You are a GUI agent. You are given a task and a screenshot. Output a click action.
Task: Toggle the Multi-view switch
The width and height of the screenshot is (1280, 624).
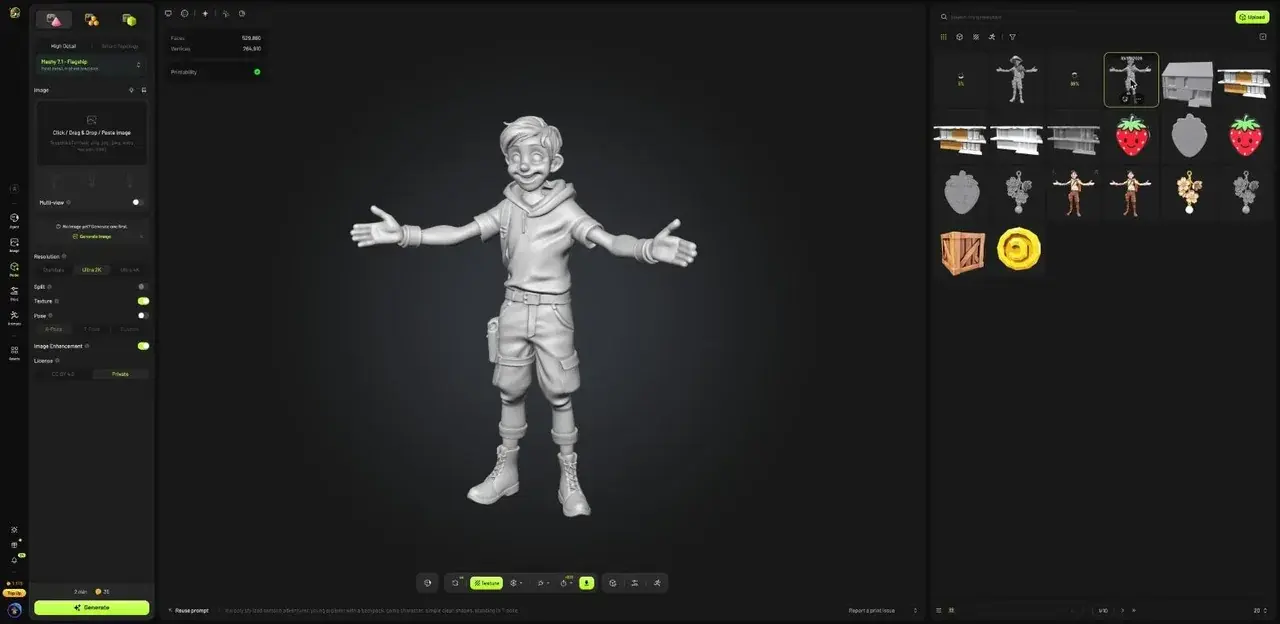pos(138,202)
